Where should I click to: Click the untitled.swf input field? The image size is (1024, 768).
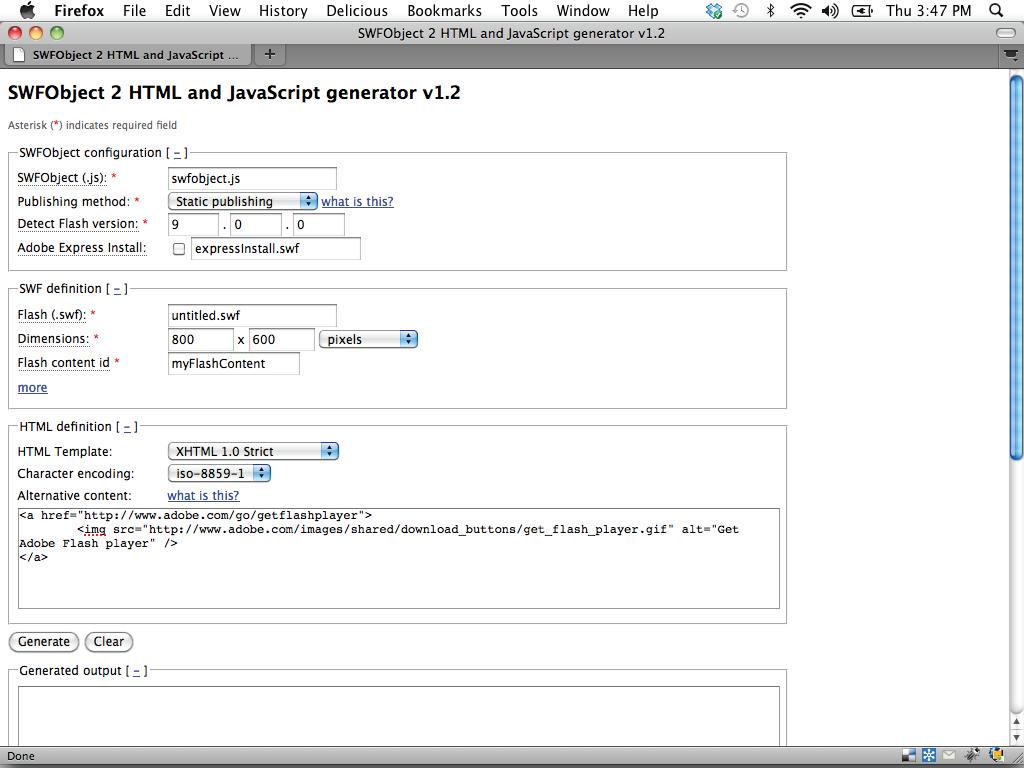tap(252, 315)
